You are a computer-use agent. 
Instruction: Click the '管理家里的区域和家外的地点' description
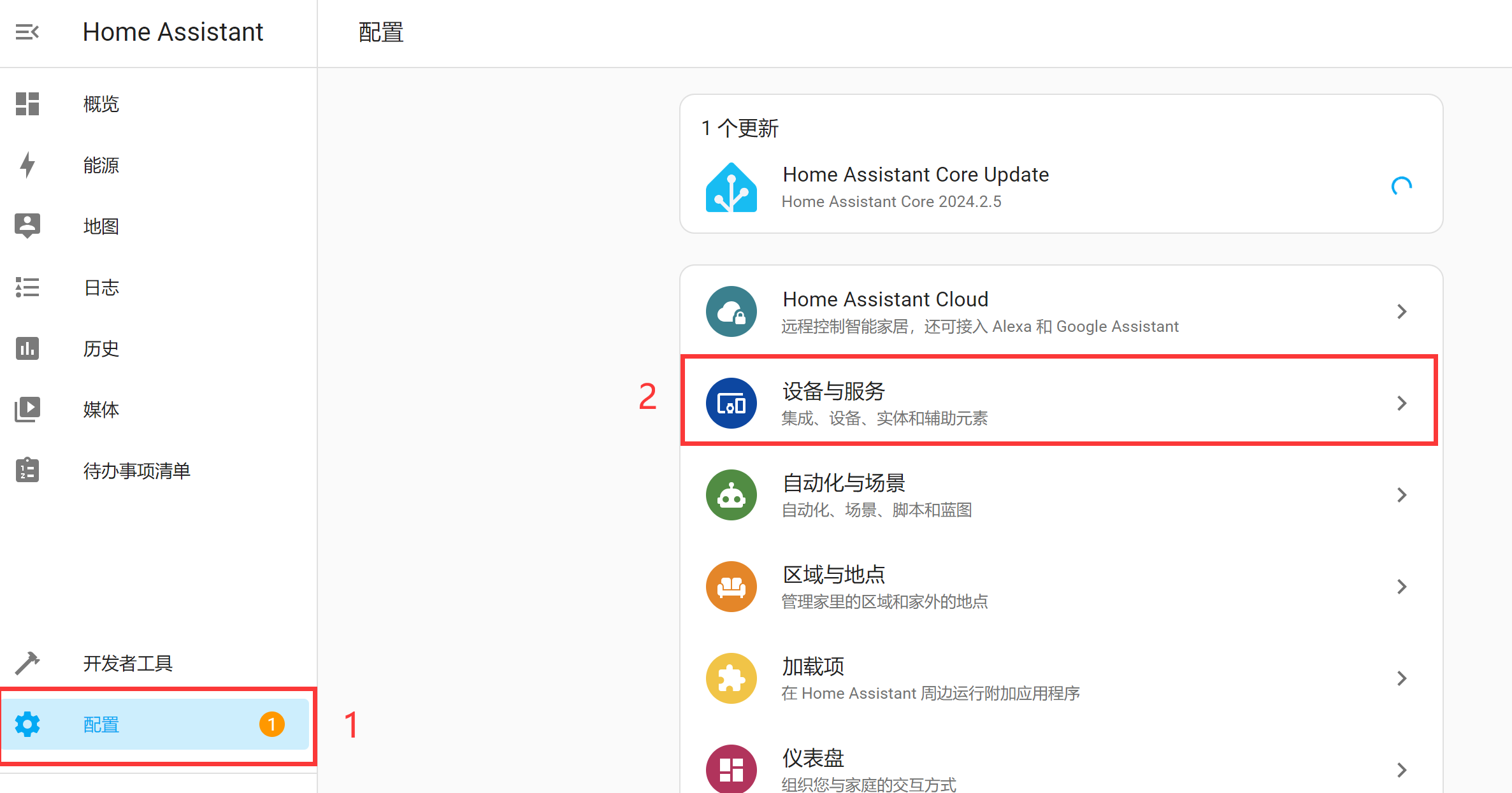coord(885,602)
